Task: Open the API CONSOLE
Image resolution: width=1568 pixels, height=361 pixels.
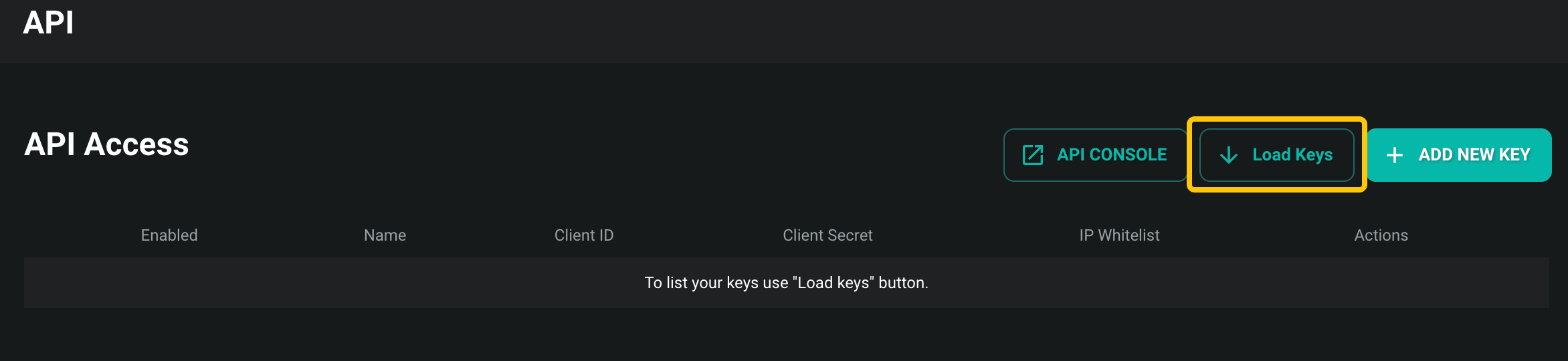Action: [x=1111, y=155]
